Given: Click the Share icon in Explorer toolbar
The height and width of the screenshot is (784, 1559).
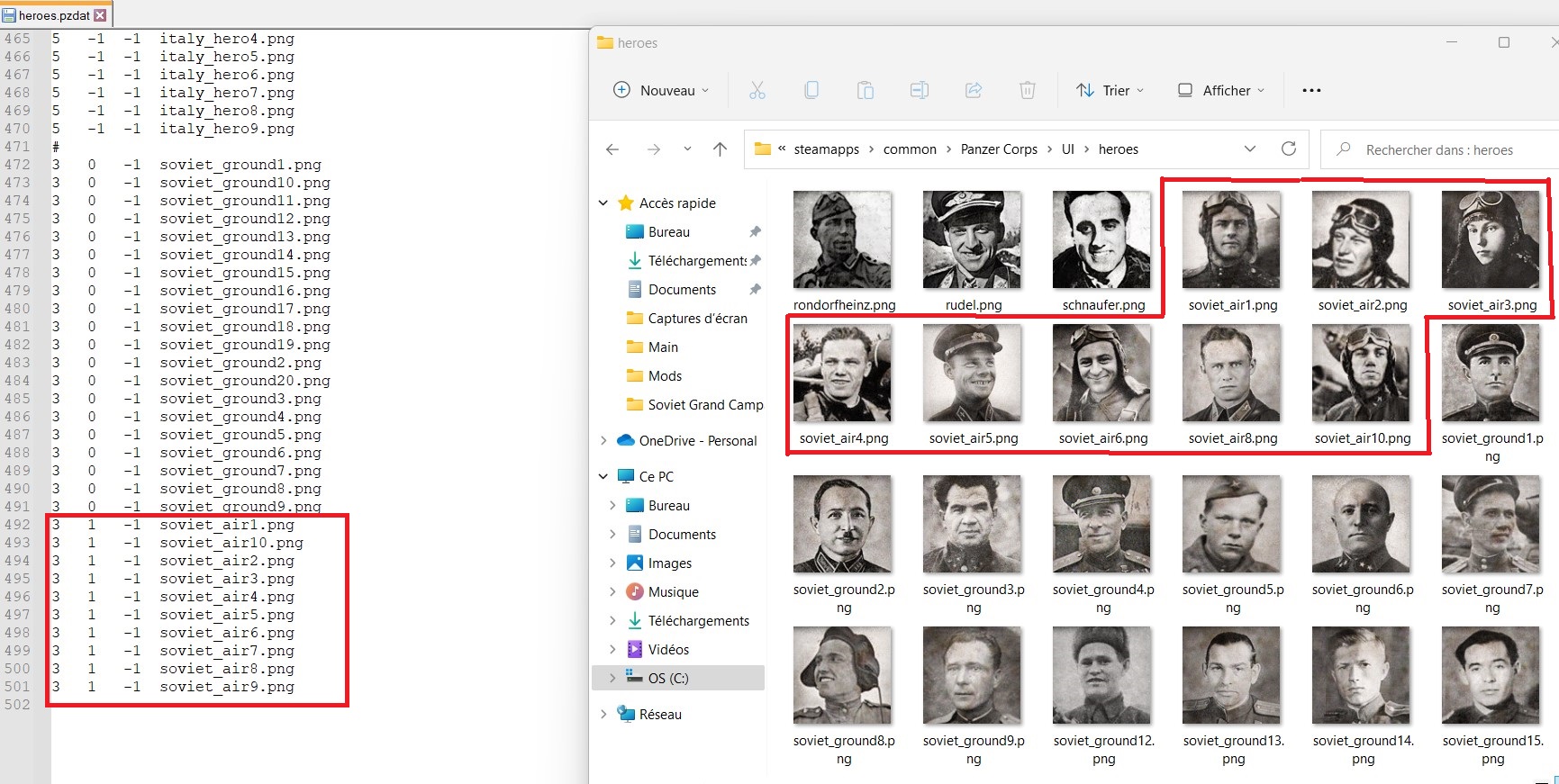Looking at the screenshot, I should pyautogui.click(x=974, y=90).
